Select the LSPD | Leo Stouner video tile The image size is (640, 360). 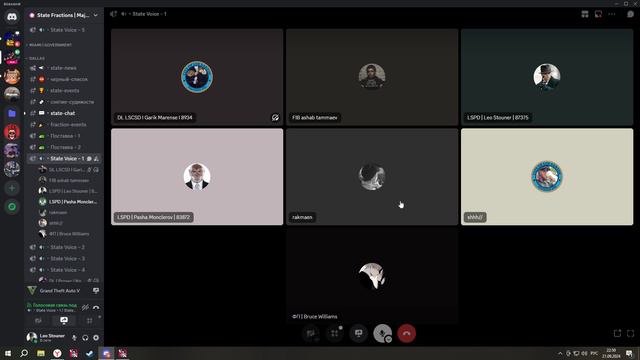(x=547, y=77)
